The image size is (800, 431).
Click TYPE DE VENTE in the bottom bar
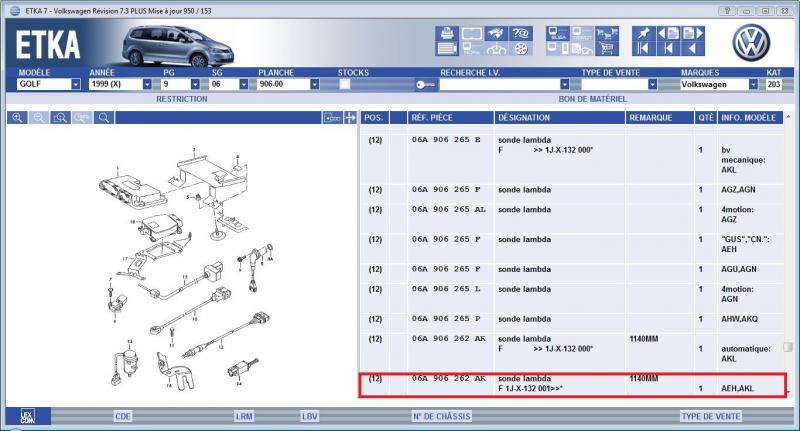711,416
